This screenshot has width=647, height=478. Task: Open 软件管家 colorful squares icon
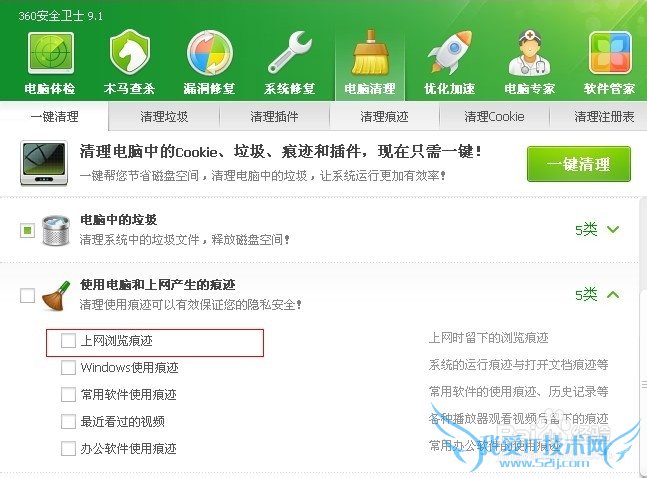point(610,53)
